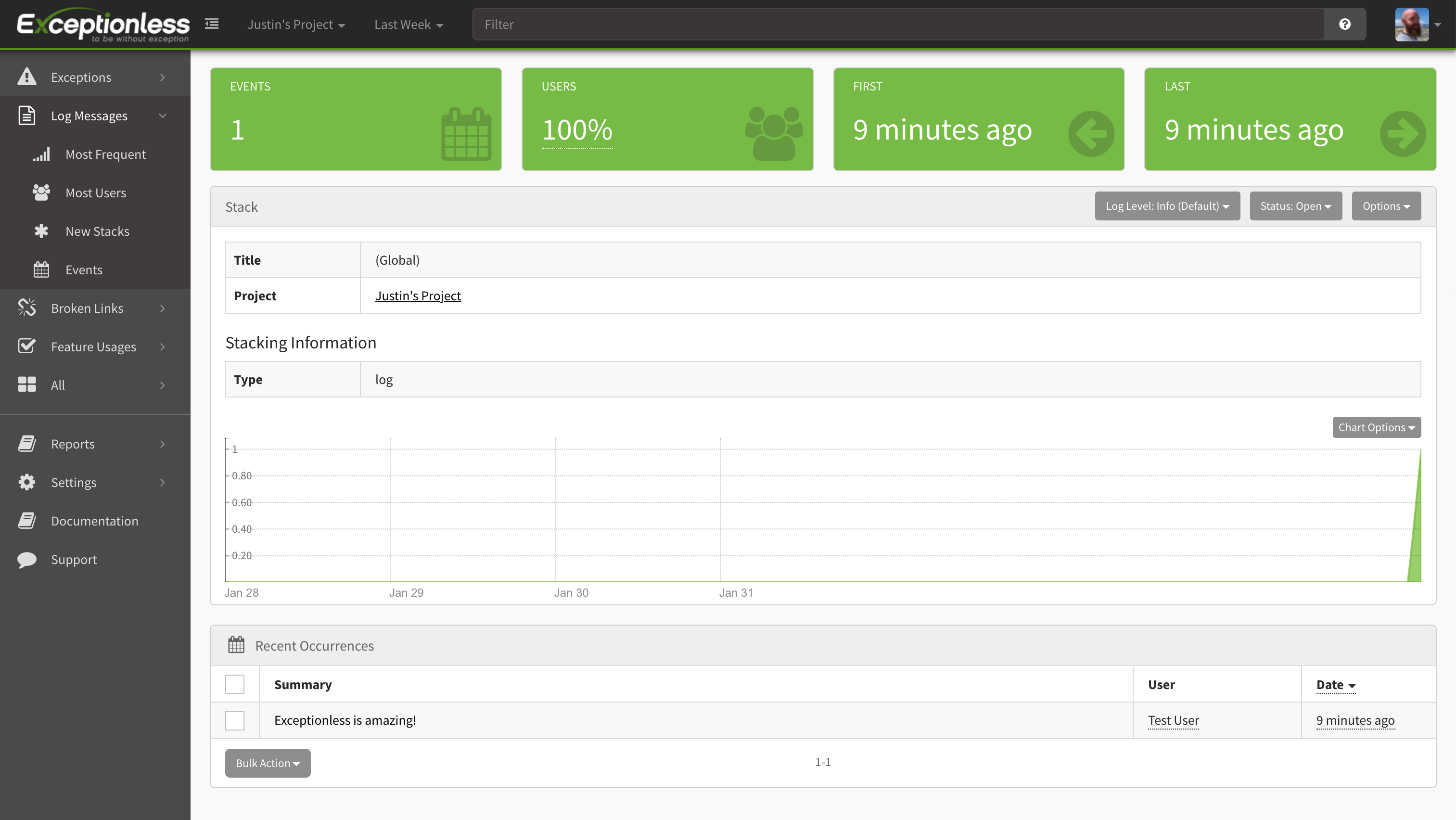This screenshot has height=820, width=1456.
Task: Select Most Users in sidebar menu
Action: coord(96,192)
